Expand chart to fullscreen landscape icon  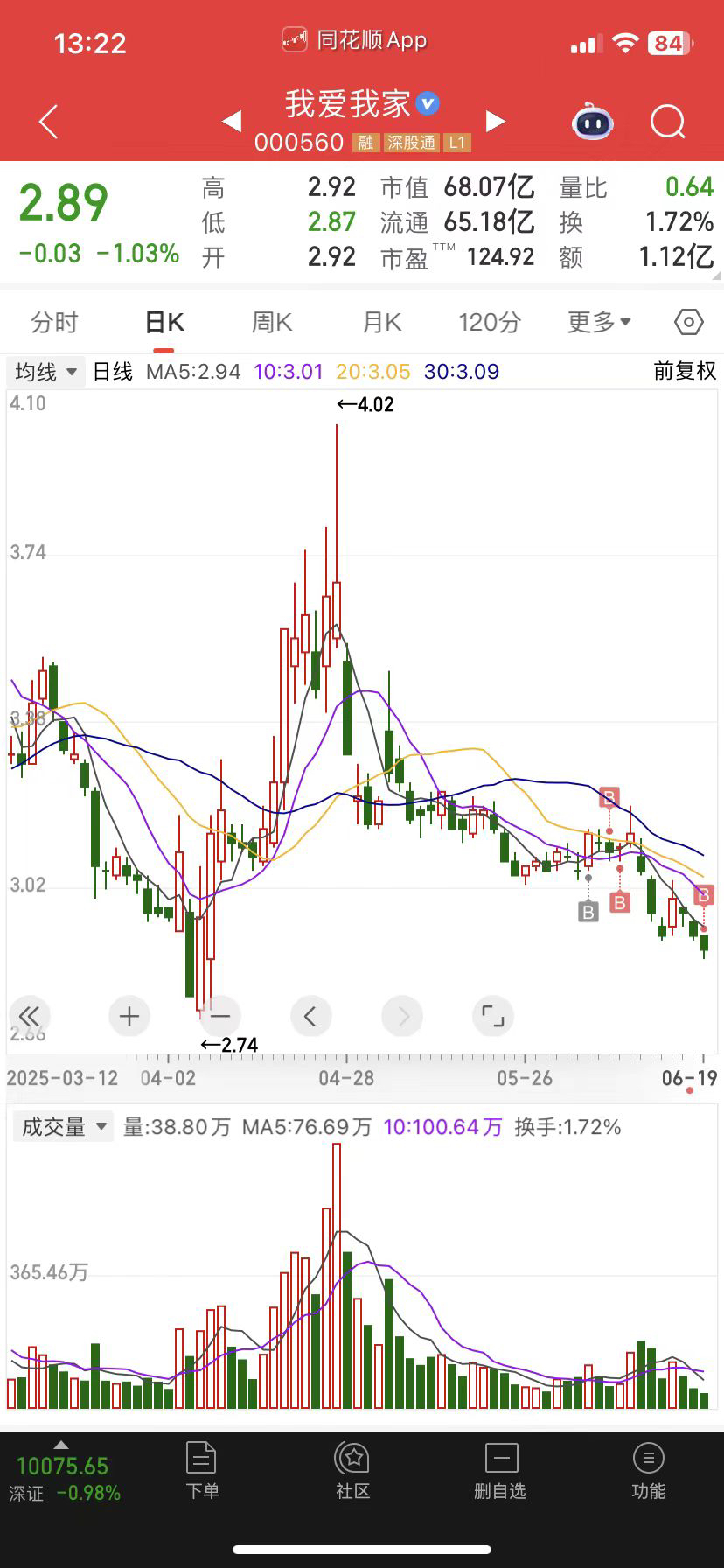493,1016
